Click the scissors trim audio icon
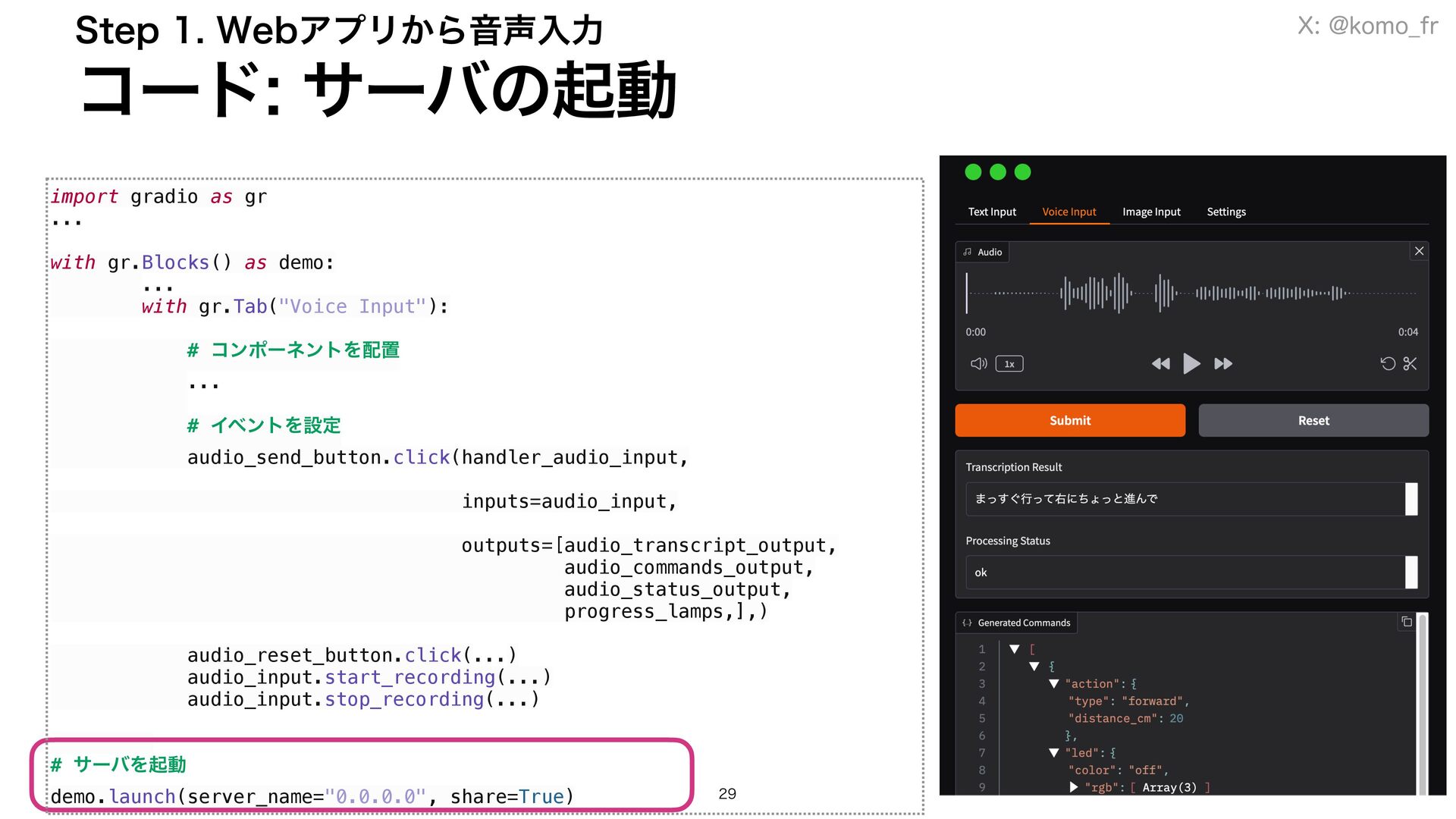This screenshot has height=819, width=1456. coord(1410,364)
